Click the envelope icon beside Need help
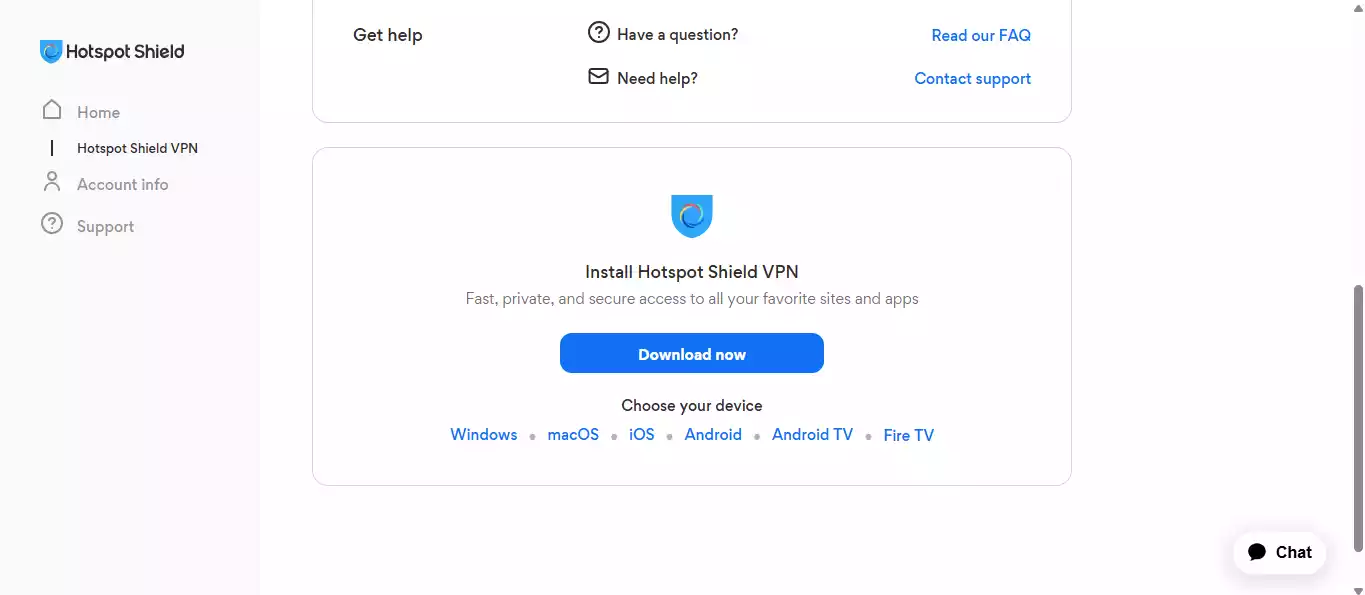Image resolution: width=1365 pixels, height=595 pixels. [598, 77]
